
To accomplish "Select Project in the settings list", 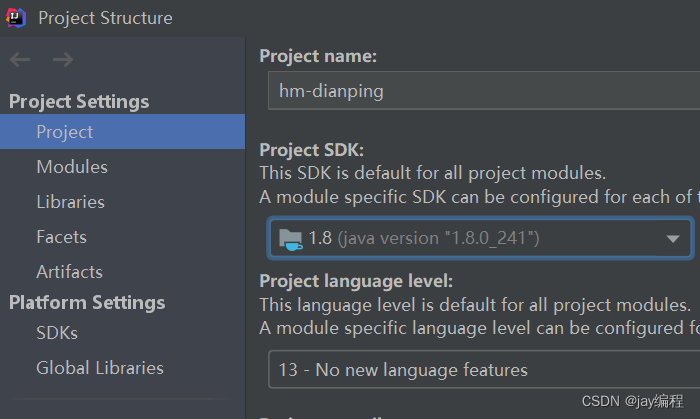I will tap(65, 132).
